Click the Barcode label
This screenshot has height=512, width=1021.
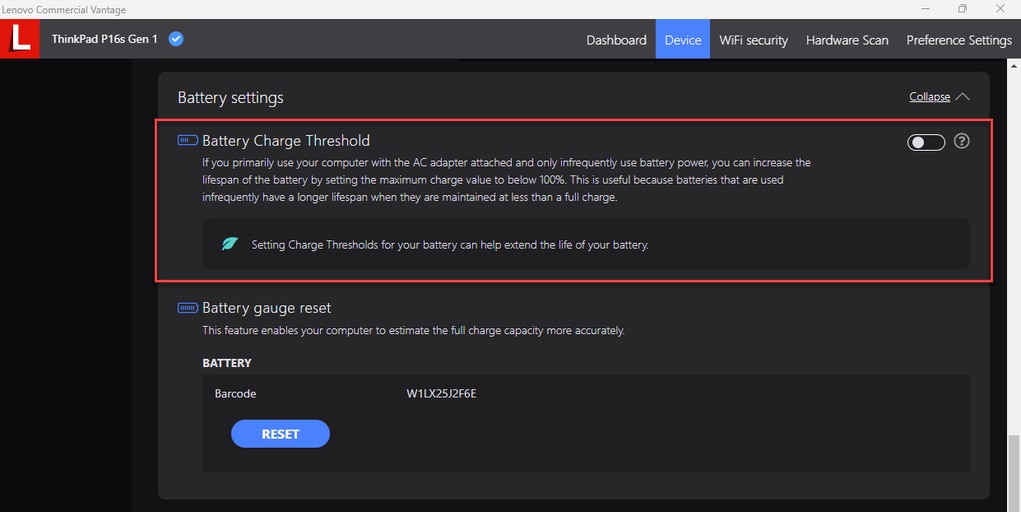click(235, 393)
